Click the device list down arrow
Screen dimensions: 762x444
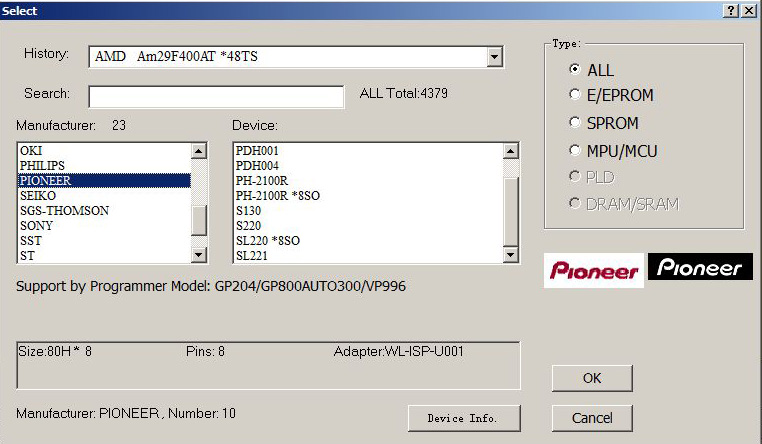510,254
